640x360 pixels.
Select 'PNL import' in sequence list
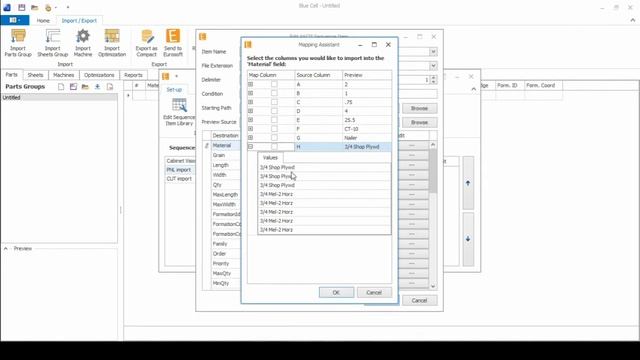pyautogui.click(x=178, y=170)
